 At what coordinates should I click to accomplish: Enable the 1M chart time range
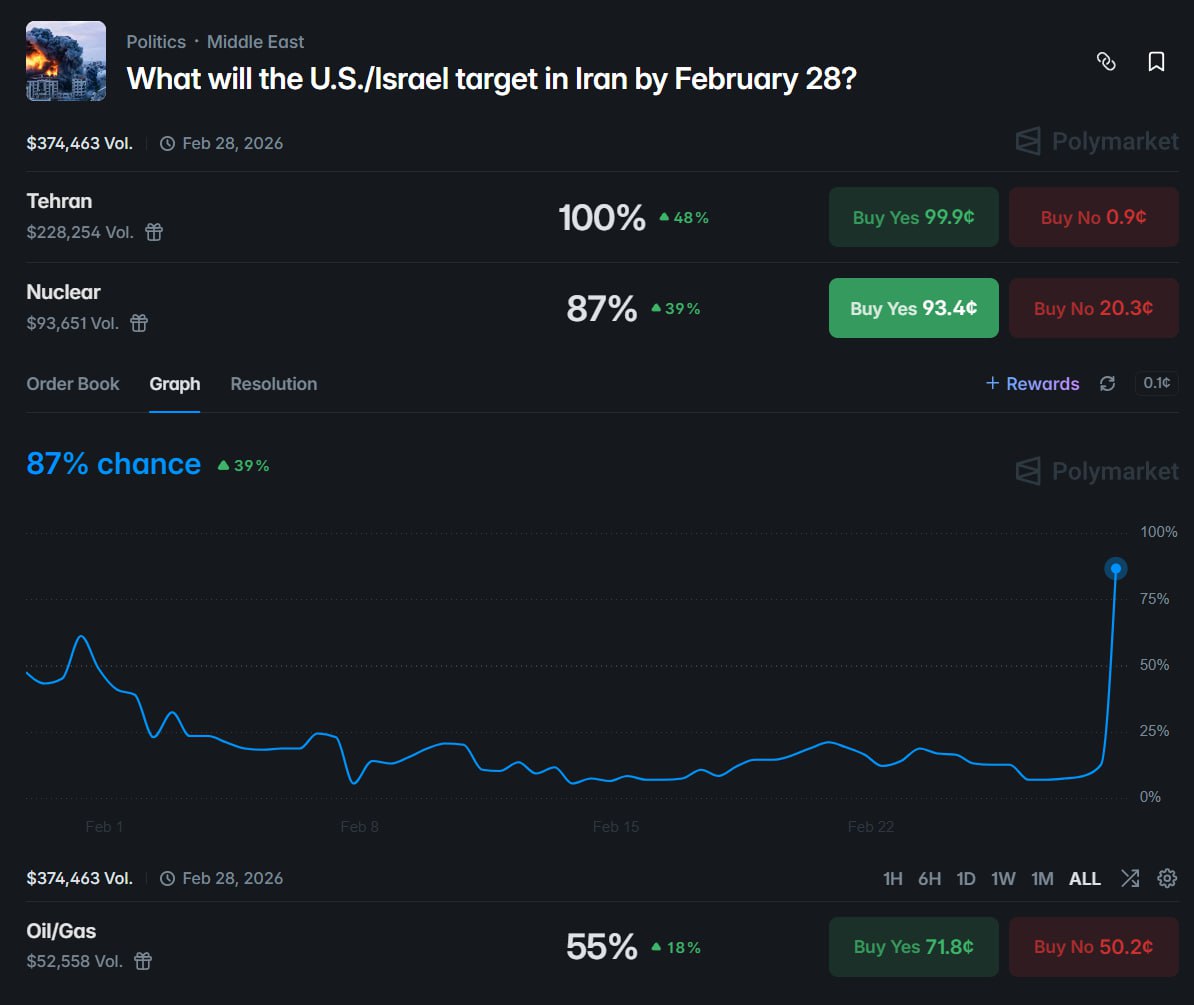tap(1042, 878)
